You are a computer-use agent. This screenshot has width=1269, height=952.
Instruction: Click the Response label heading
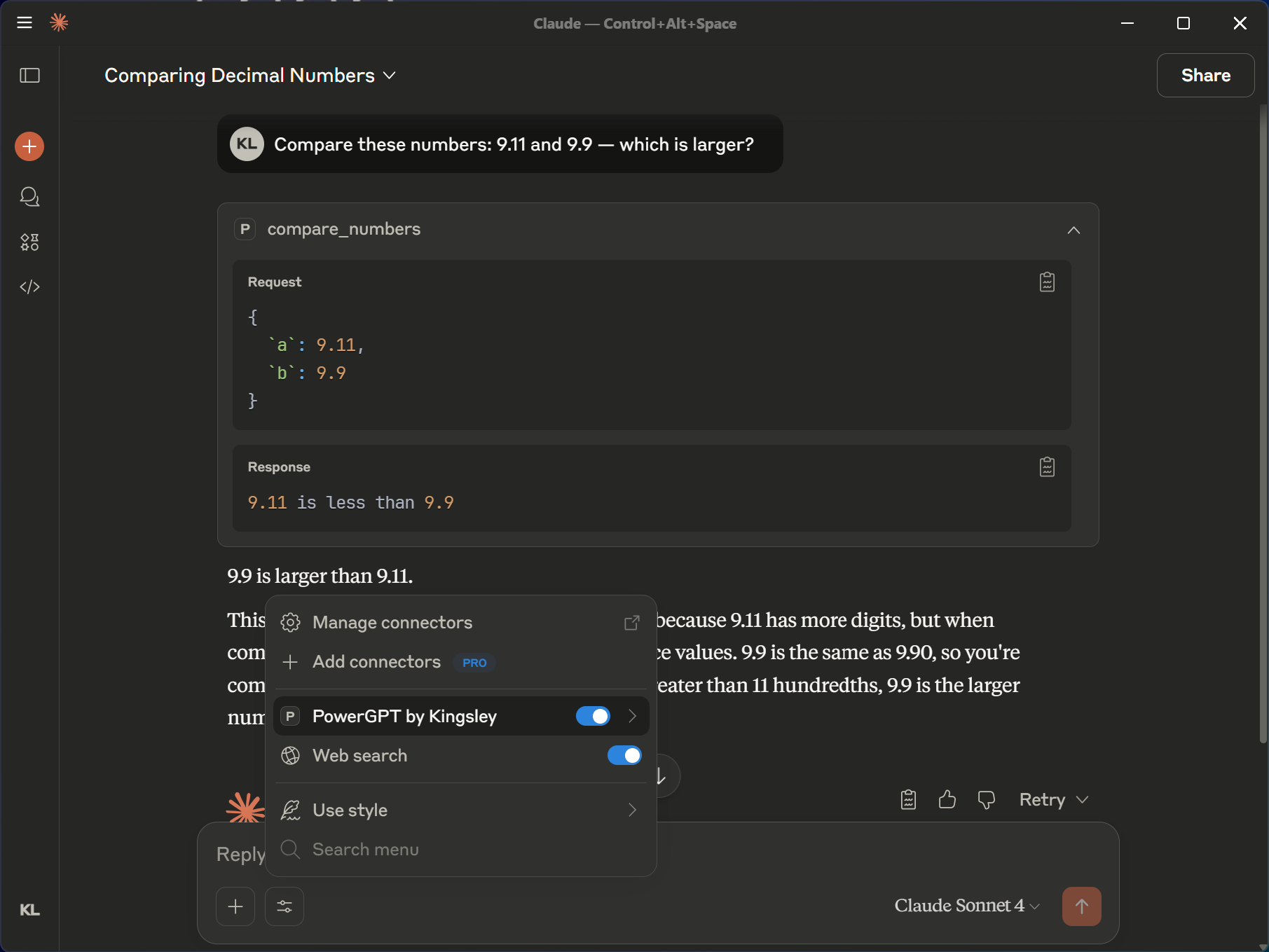pyautogui.click(x=279, y=467)
